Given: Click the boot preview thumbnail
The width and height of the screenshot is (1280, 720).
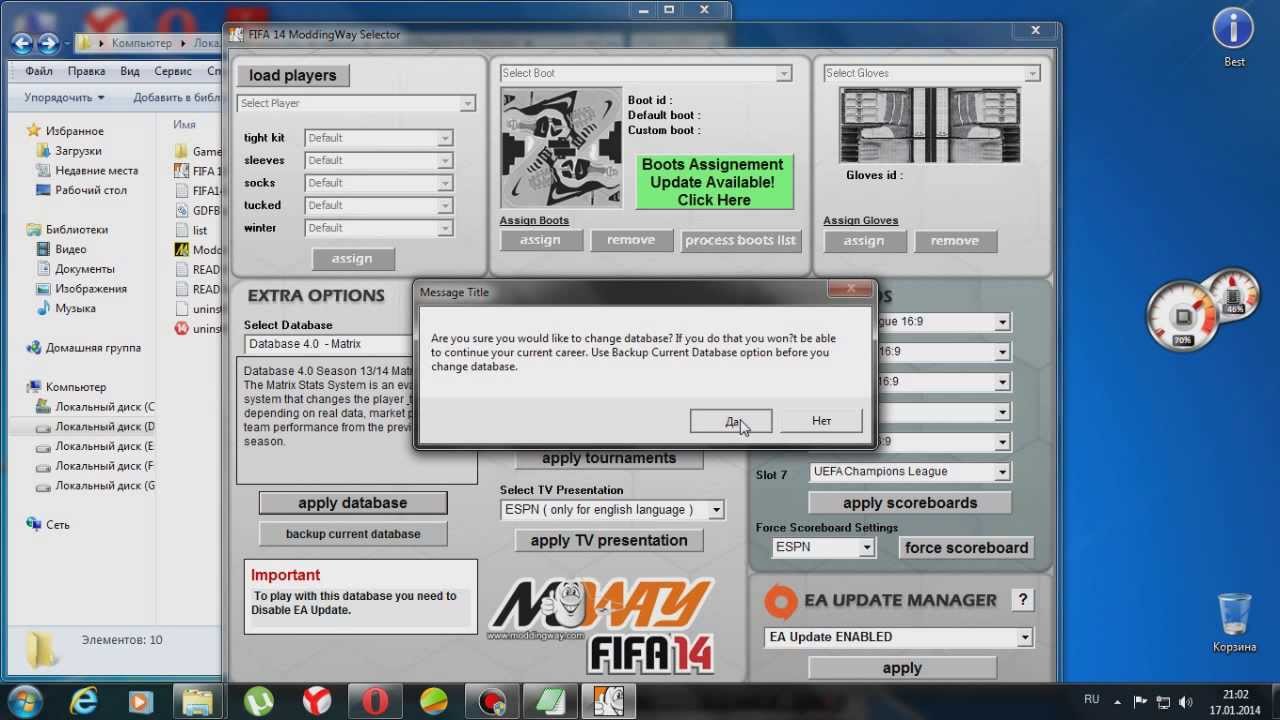Looking at the screenshot, I should tap(561, 148).
